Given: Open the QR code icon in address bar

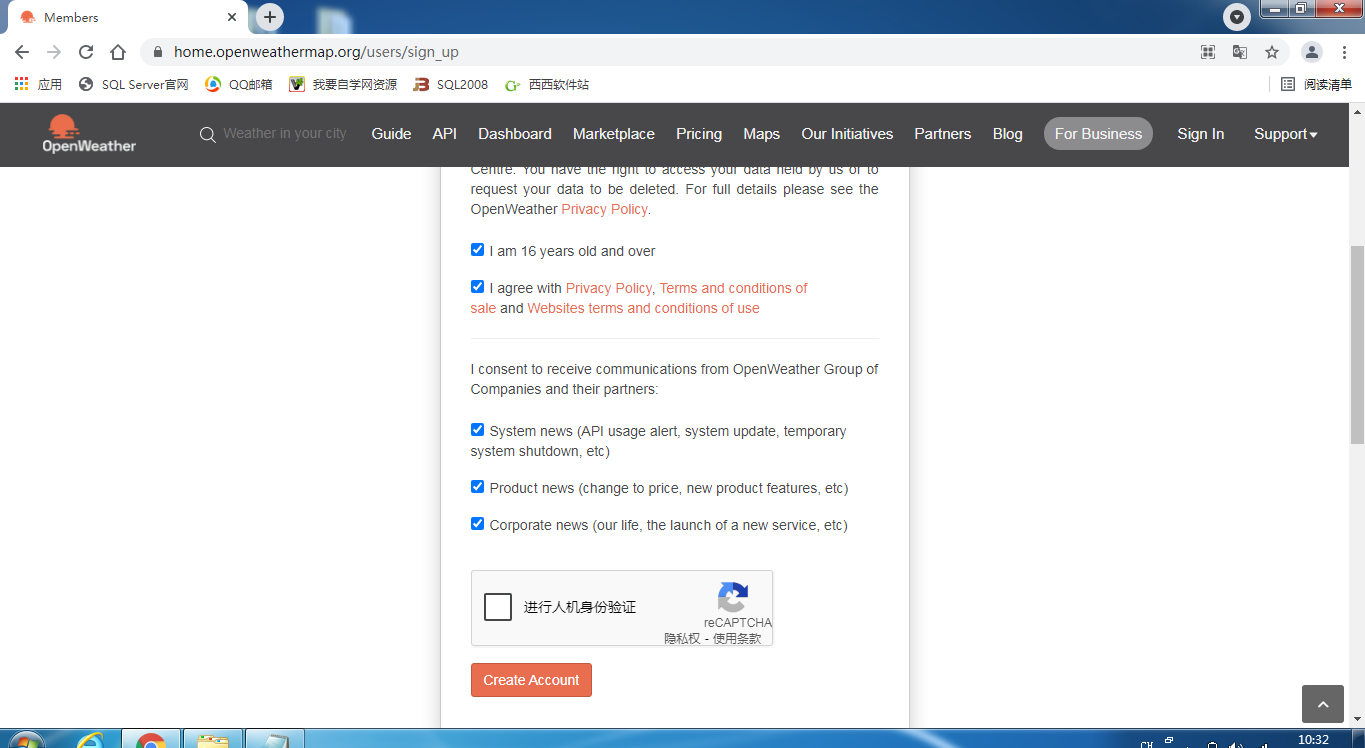Looking at the screenshot, I should (x=1208, y=52).
